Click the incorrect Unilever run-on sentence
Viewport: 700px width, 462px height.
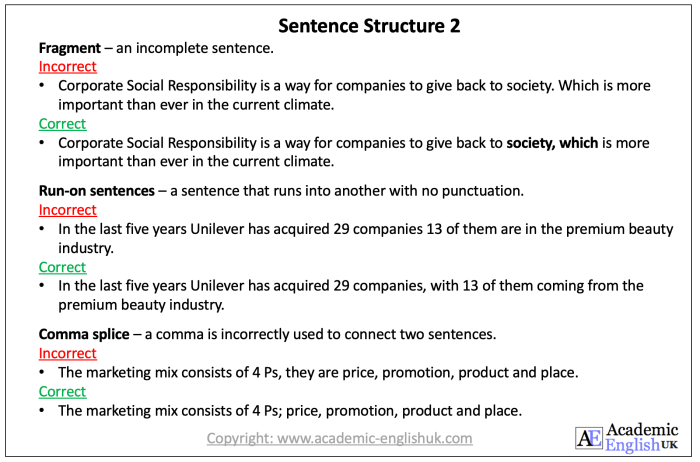(365, 238)
